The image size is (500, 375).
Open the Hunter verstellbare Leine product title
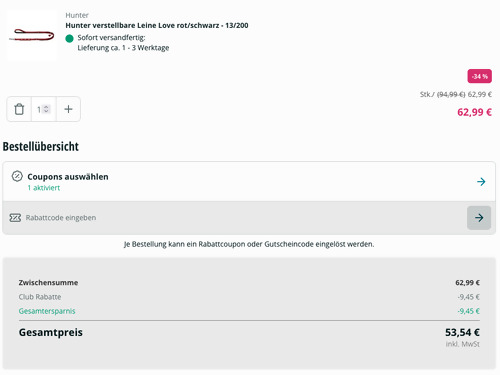[157, 25]
